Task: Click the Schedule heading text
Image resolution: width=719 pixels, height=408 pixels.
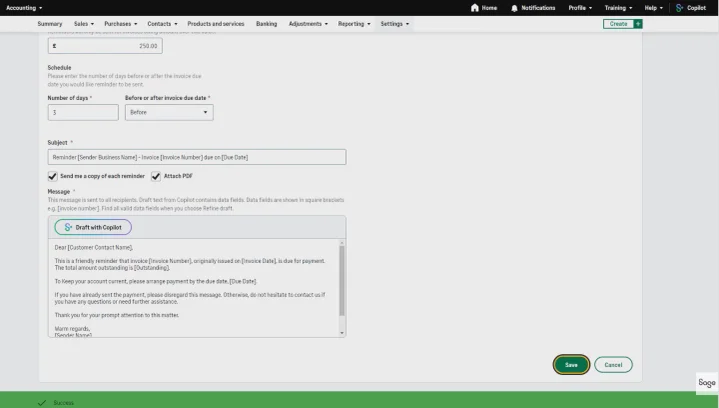Action: pos(59,67)
